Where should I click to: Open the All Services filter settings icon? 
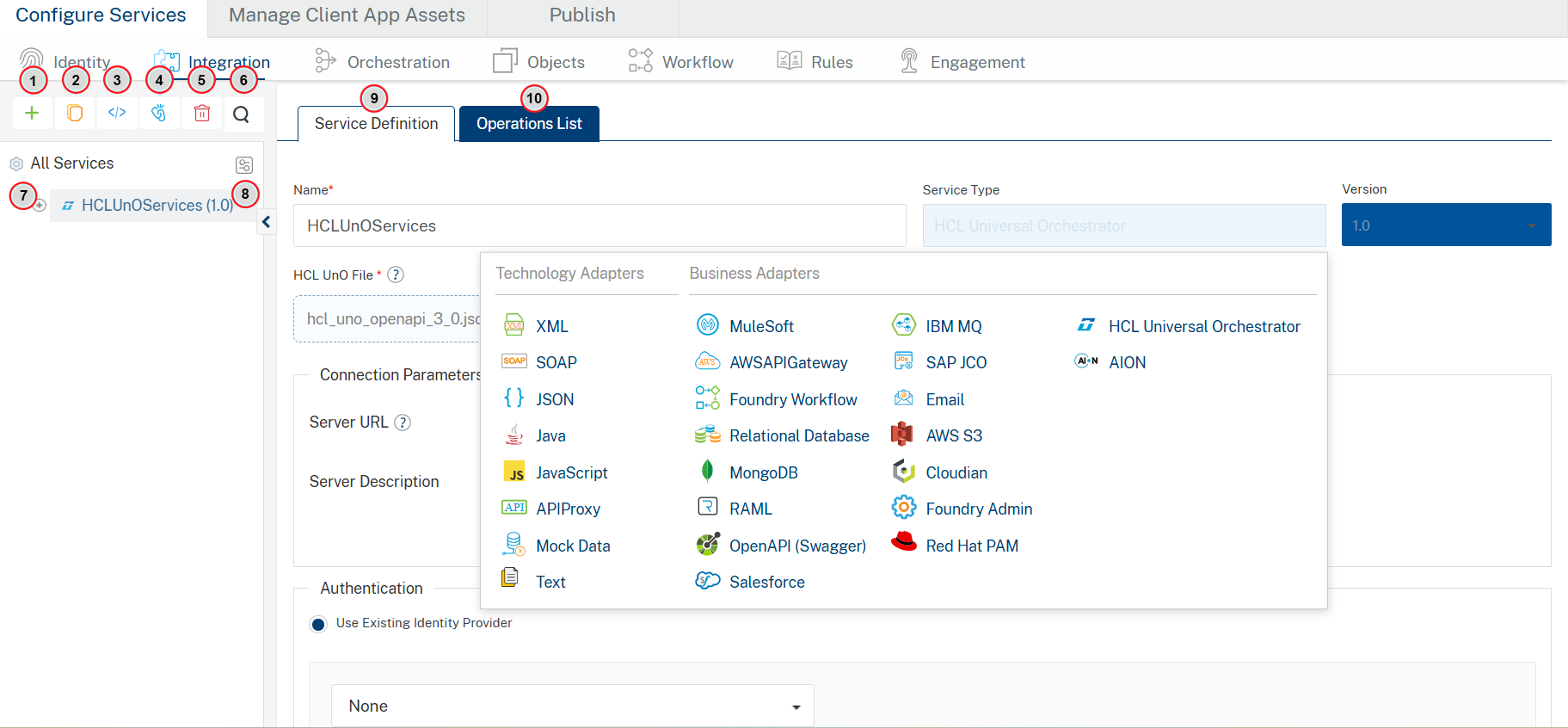244,165
